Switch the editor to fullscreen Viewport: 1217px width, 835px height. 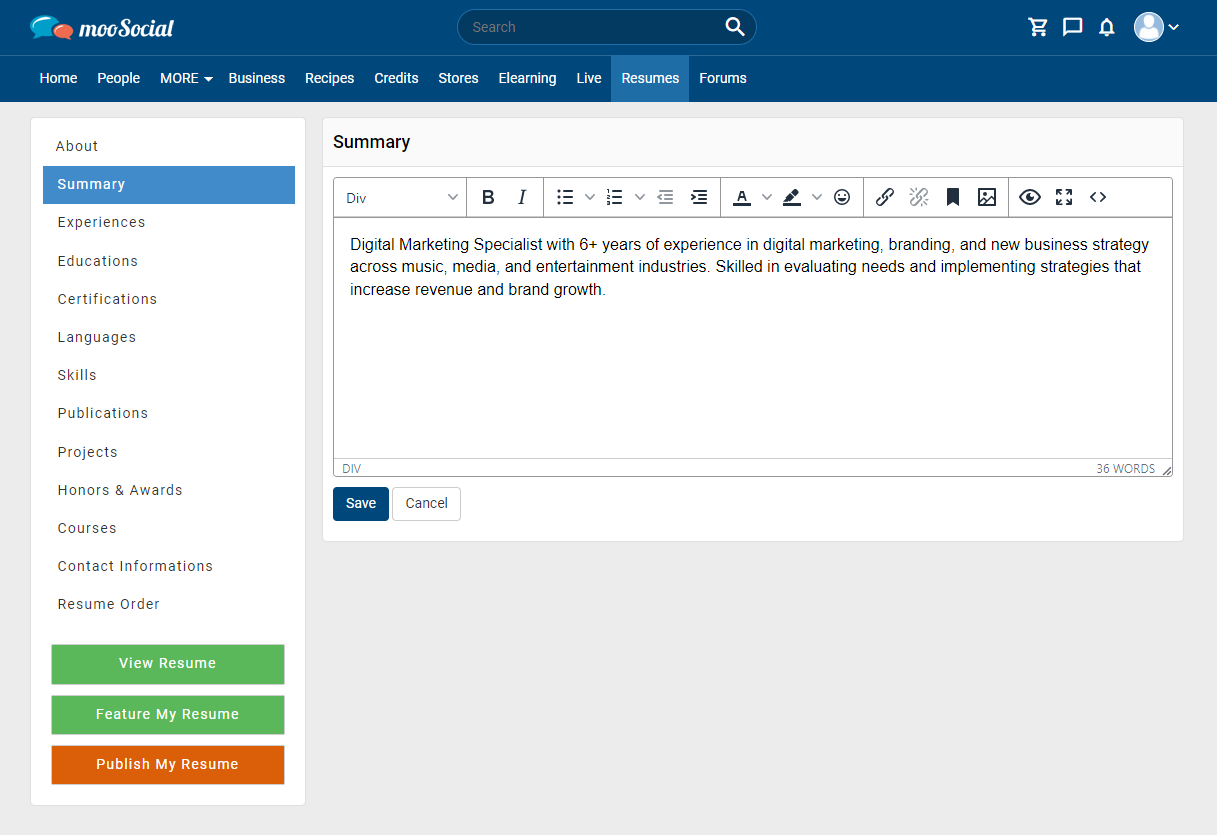click(1064, 197)
